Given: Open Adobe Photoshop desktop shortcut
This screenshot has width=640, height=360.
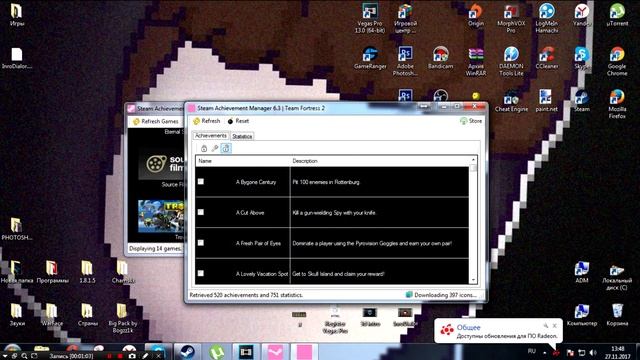Looking at the screenshot, I should tap(405, 61).
